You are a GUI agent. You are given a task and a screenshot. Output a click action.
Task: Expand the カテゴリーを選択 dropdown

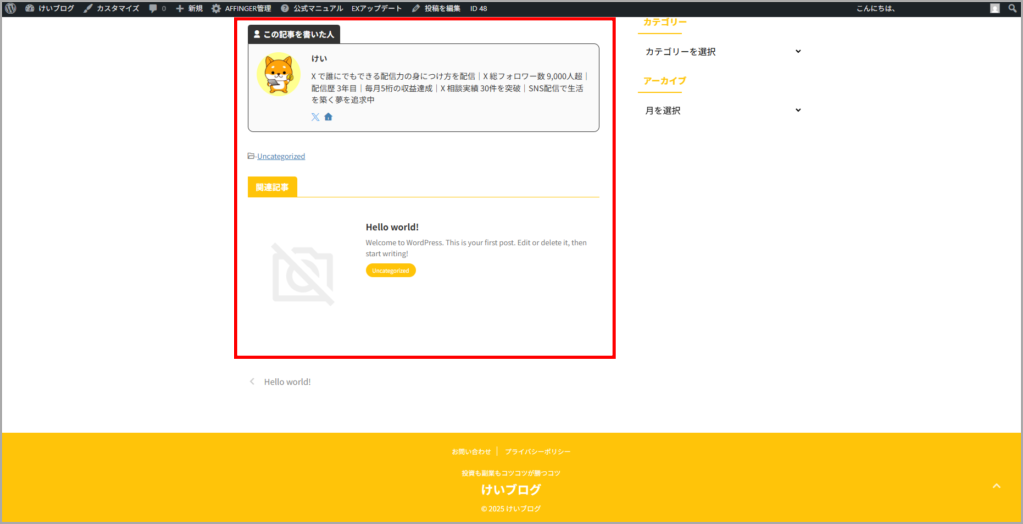click(722, 52)
